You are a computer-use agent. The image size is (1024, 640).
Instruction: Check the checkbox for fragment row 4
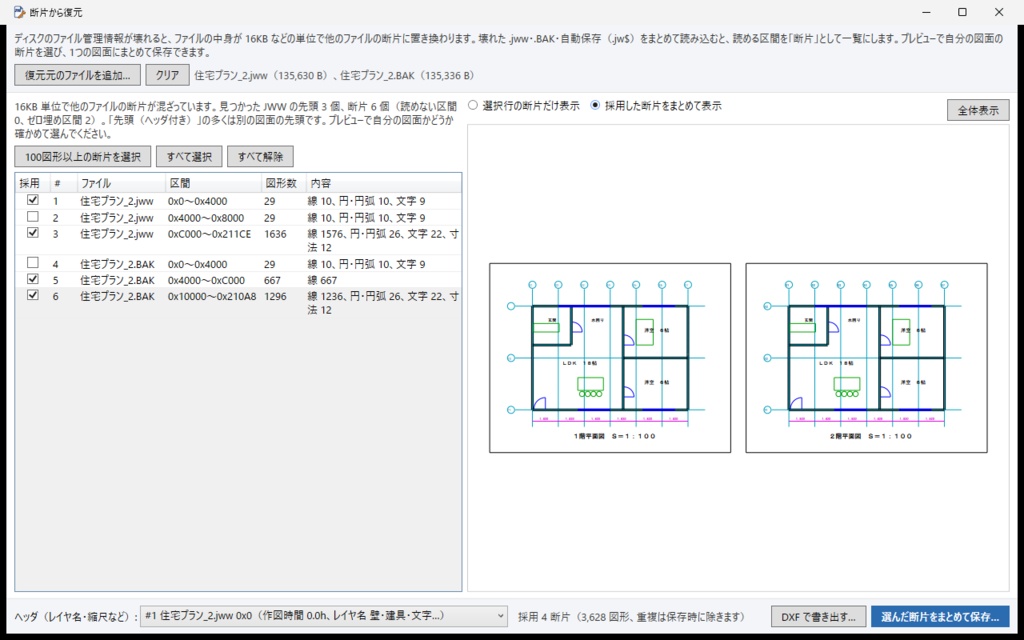click(33, 263)
